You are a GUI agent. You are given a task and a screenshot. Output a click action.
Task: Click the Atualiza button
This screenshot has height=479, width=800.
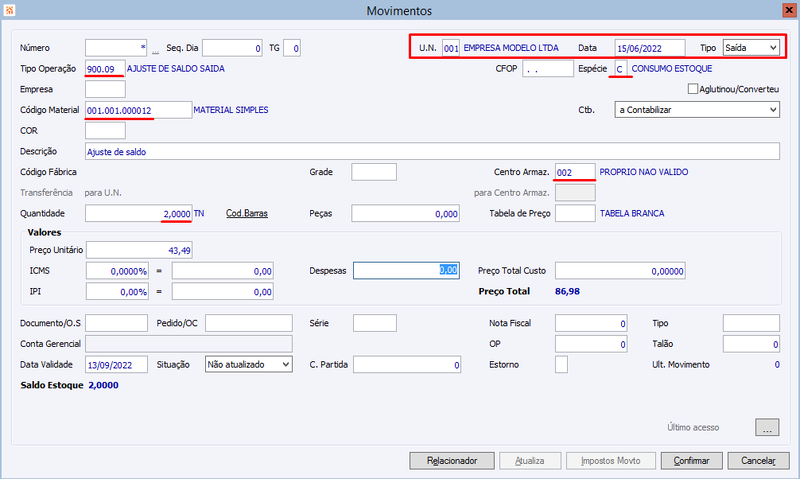tap(530, 461)
